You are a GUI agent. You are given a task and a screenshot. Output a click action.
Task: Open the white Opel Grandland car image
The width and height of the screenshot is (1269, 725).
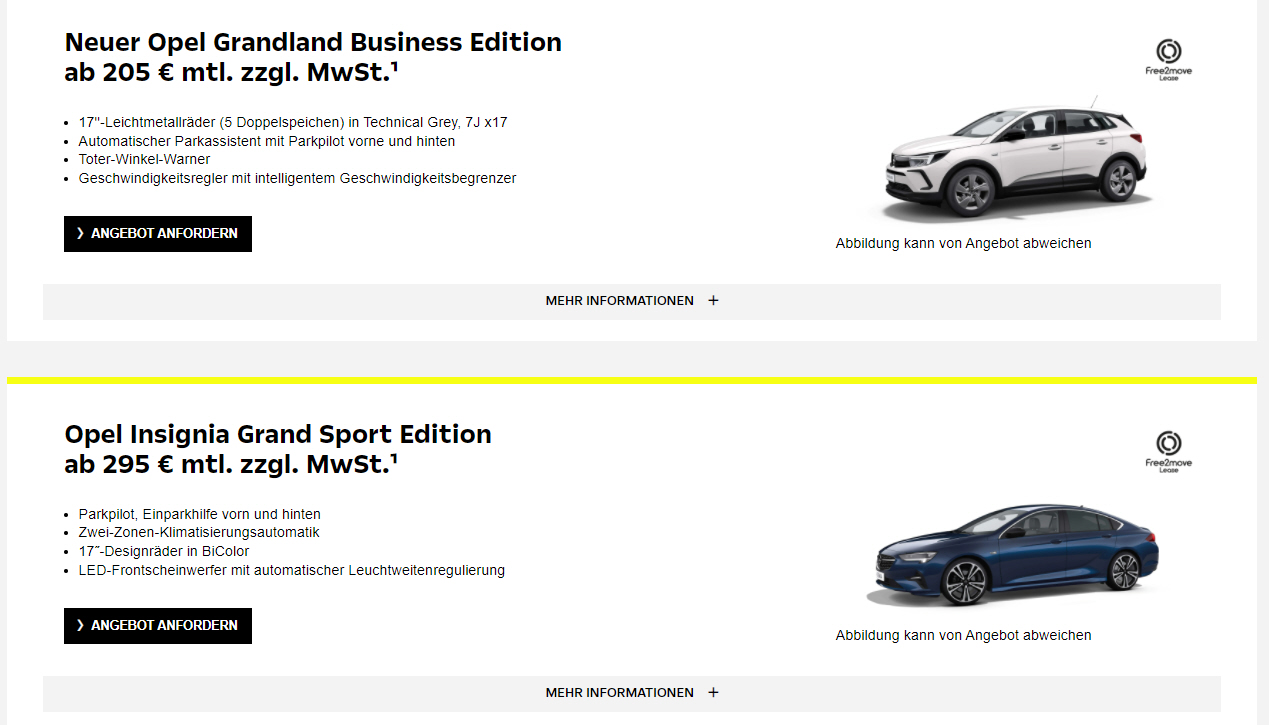[1014, 160]
